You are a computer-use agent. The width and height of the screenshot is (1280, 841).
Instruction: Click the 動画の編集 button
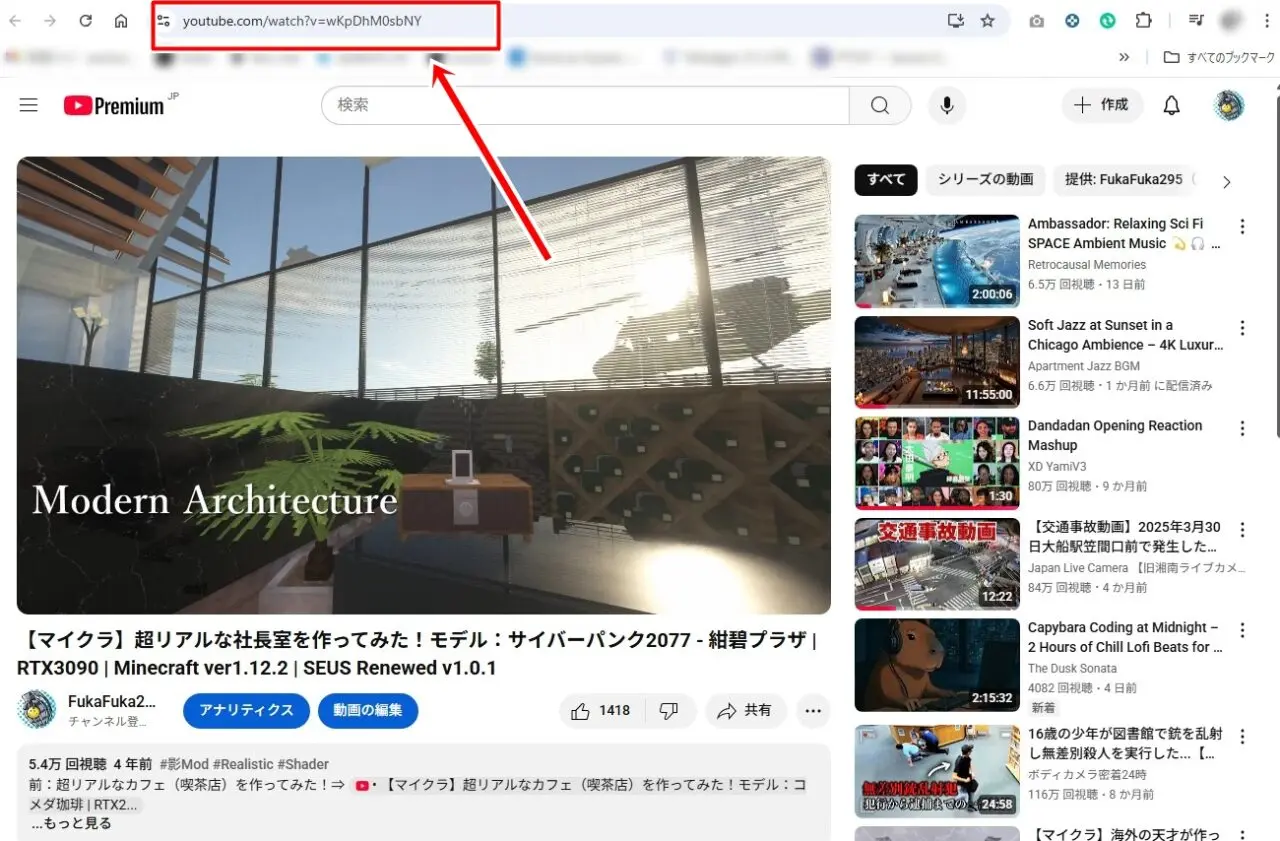(368, 710)
